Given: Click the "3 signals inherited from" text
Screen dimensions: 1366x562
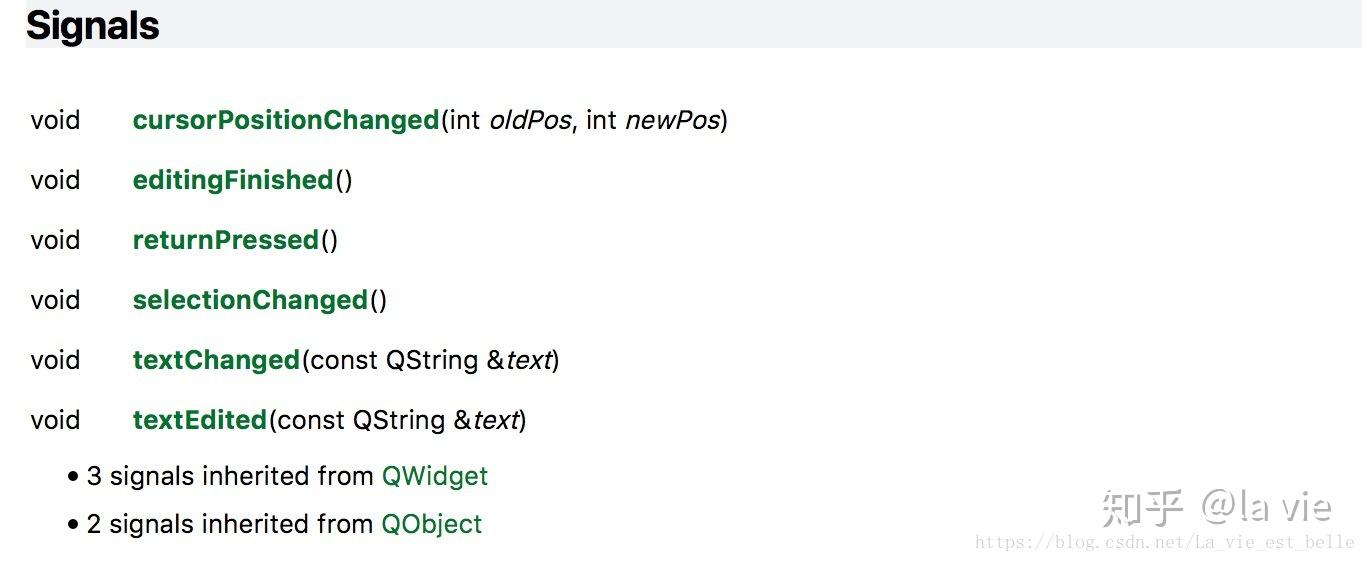Looking at the screenshot, I should pos(230,476).
